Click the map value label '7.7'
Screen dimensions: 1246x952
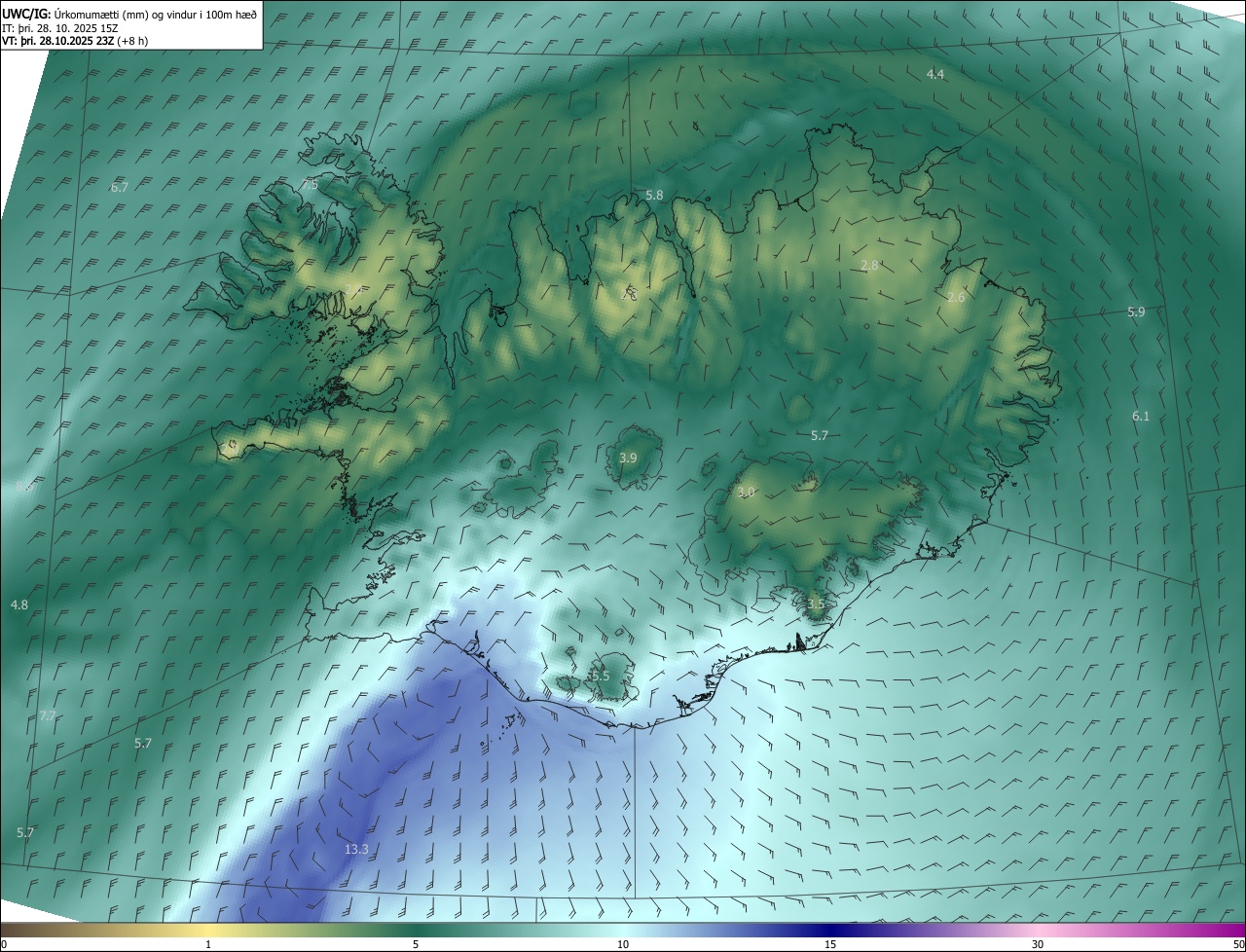(49, 715)
